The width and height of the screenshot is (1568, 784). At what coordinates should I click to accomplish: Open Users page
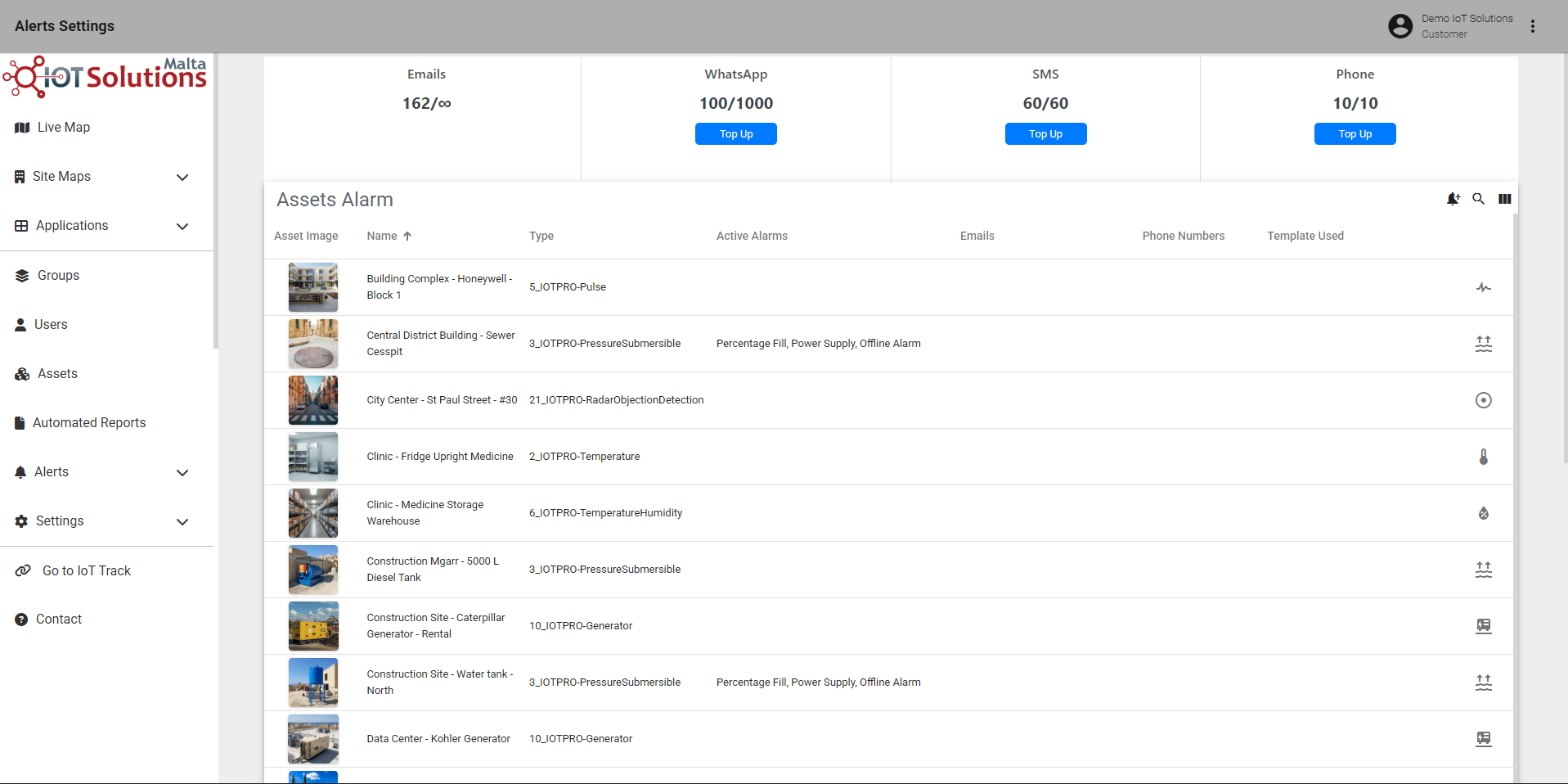click(51, 325)
